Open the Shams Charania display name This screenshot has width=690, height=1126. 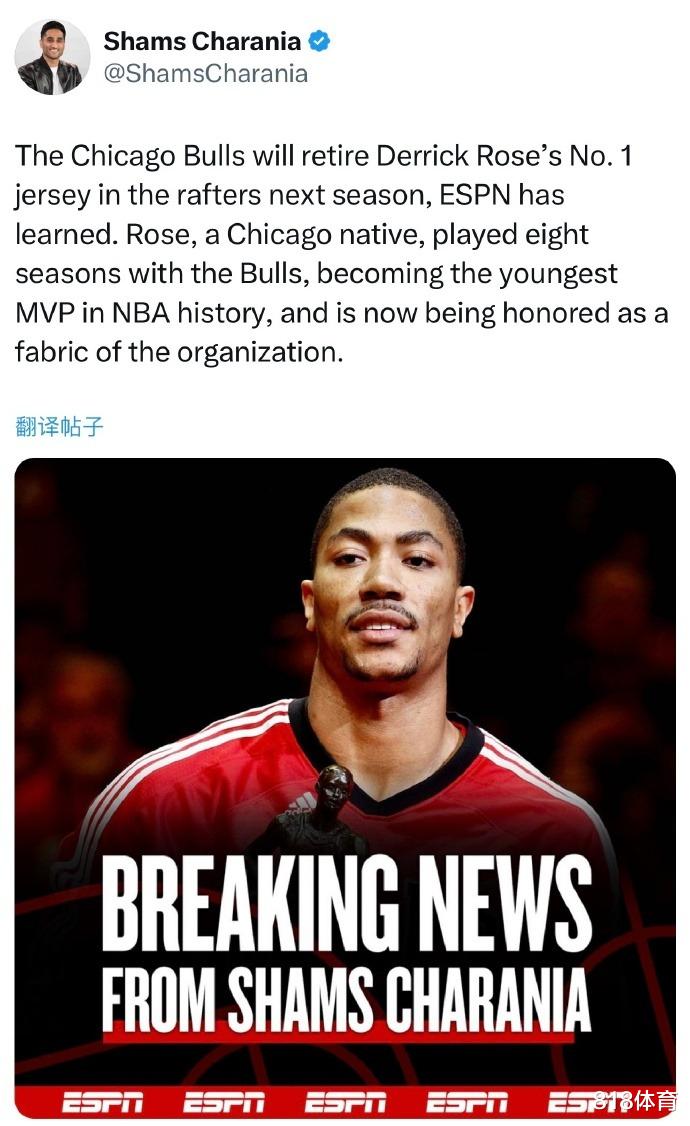(x=202, y=42)
